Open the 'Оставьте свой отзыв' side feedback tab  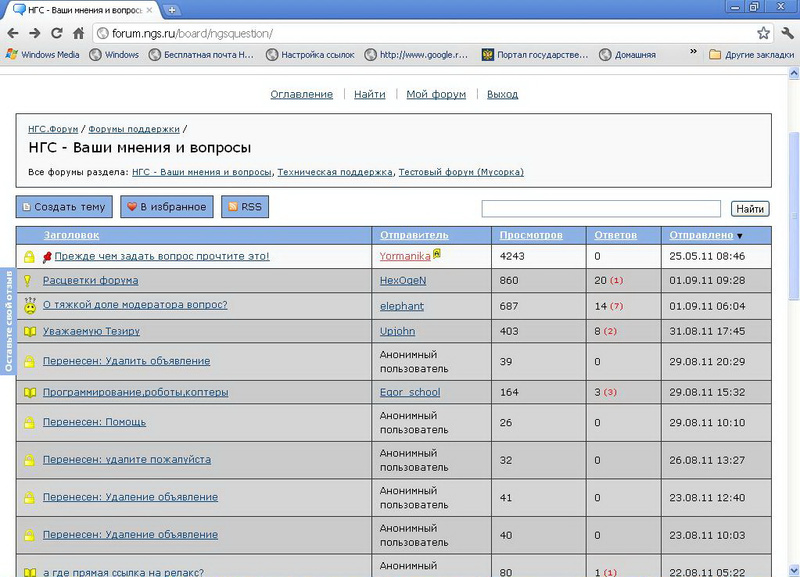8,320
